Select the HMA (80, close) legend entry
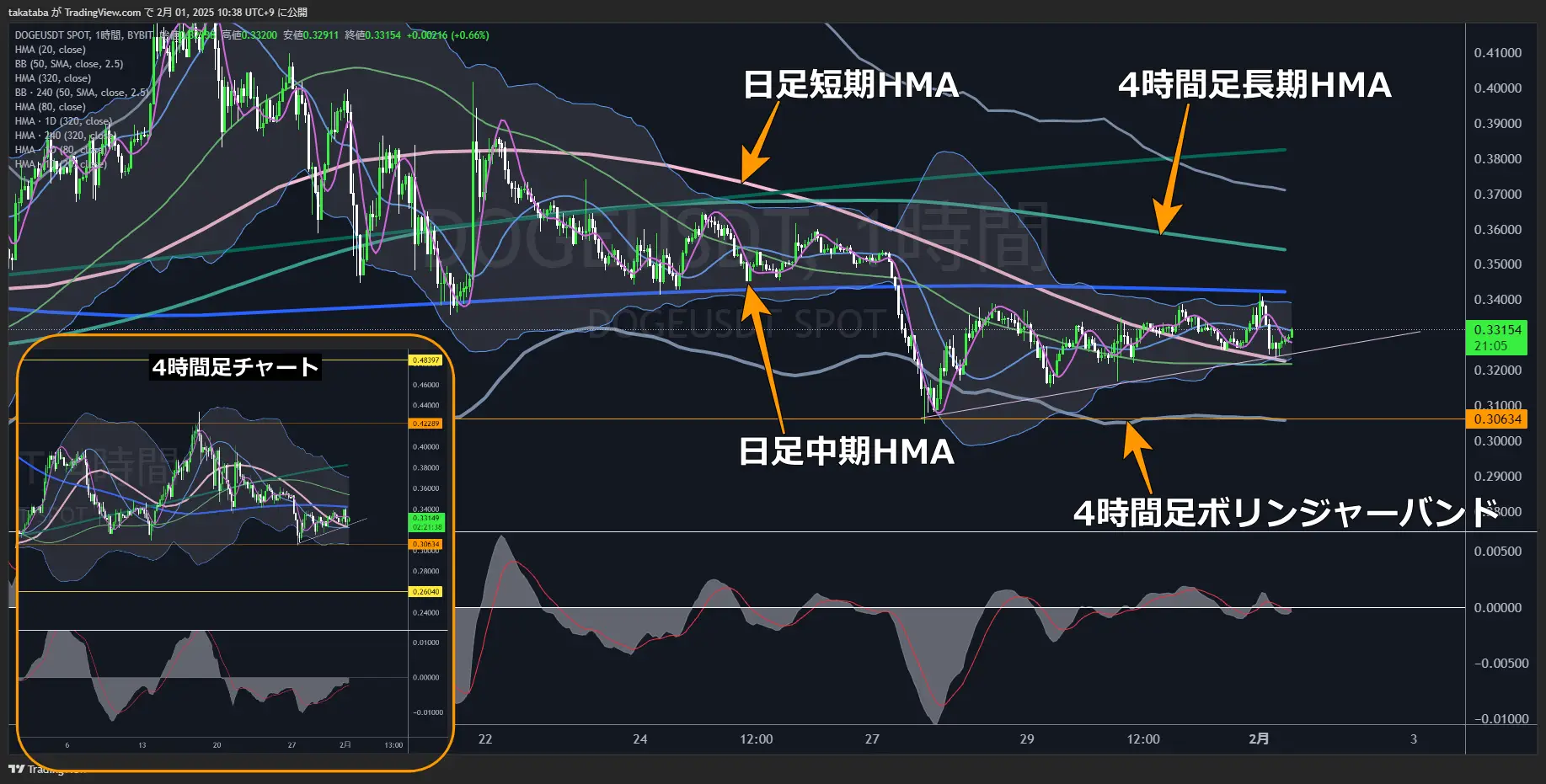The image size is (1546, 784). 51,107
